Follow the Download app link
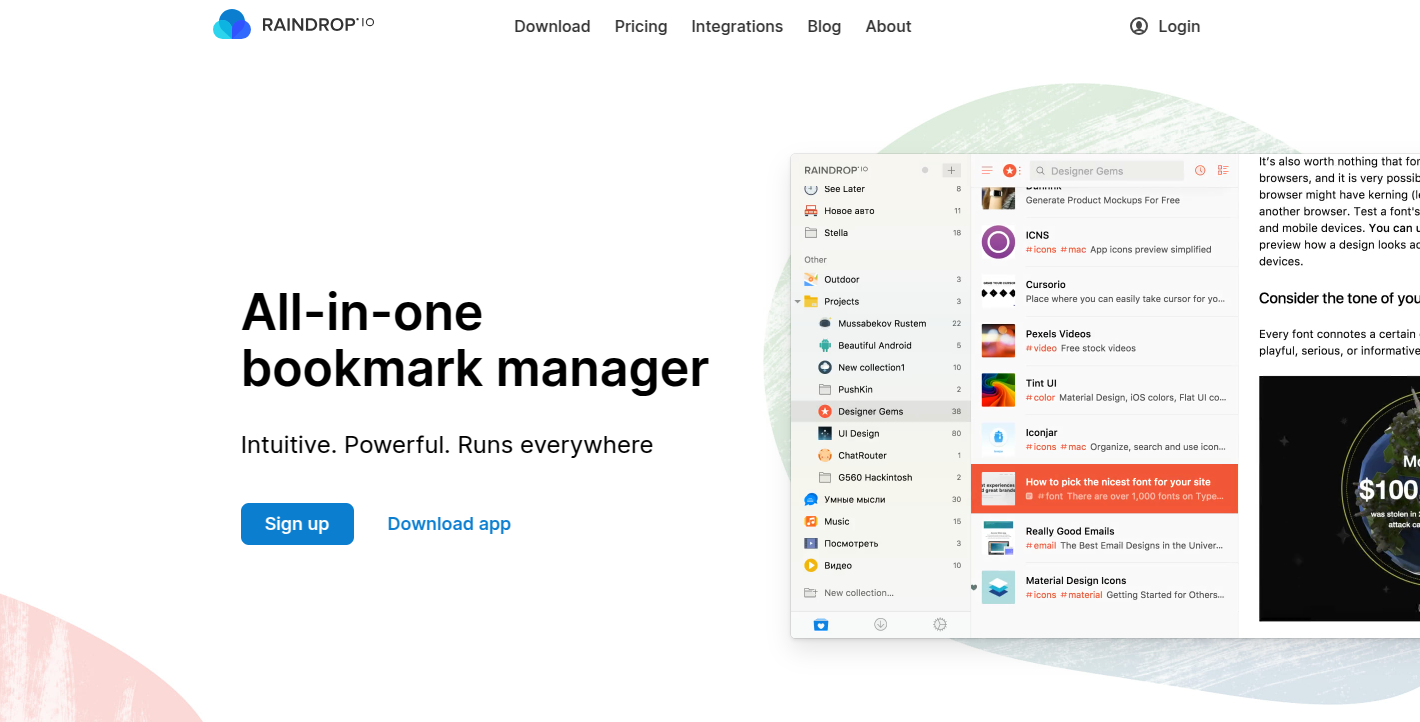 pyautogui.click(x=449, y=524)
